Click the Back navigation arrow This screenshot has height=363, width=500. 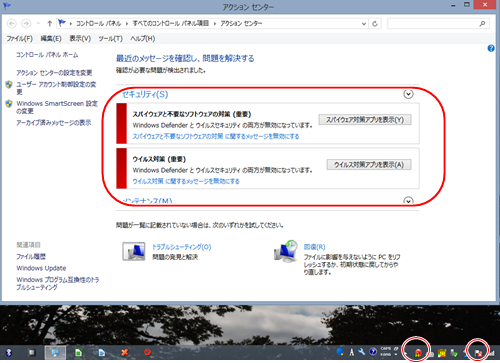coord(12,24)
